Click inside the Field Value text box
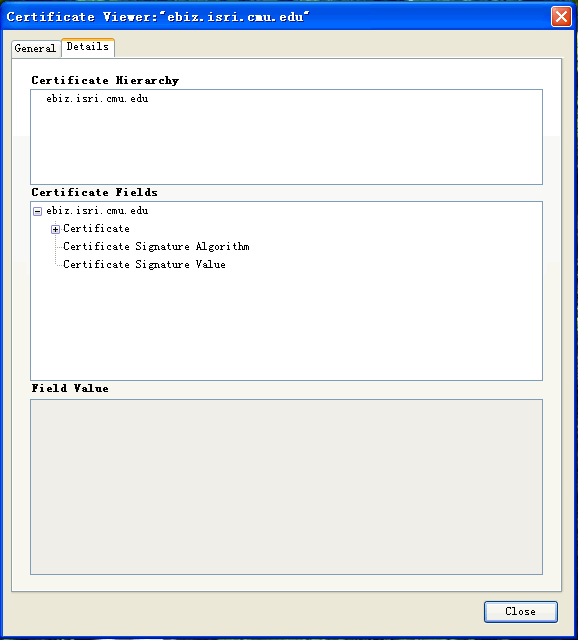578x640 pixels. tap(286, 487)
